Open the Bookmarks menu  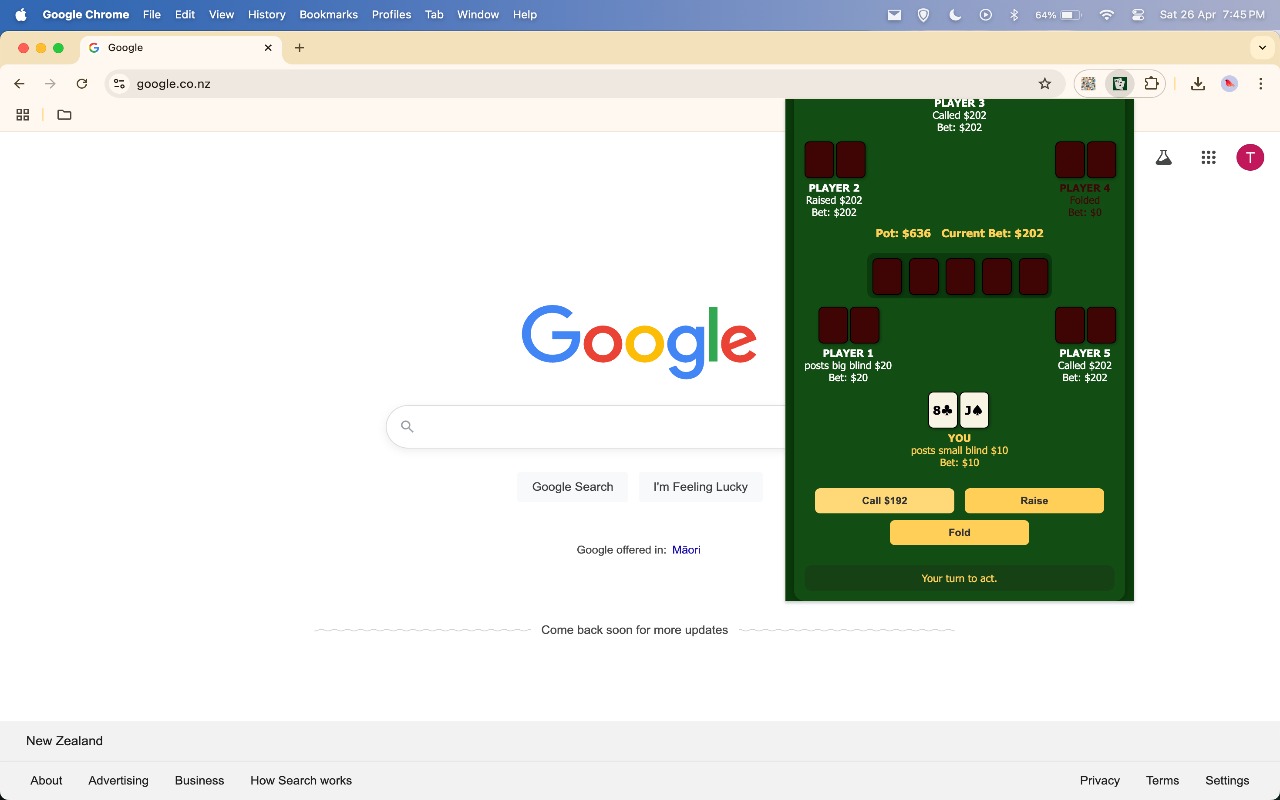(328, 15)
